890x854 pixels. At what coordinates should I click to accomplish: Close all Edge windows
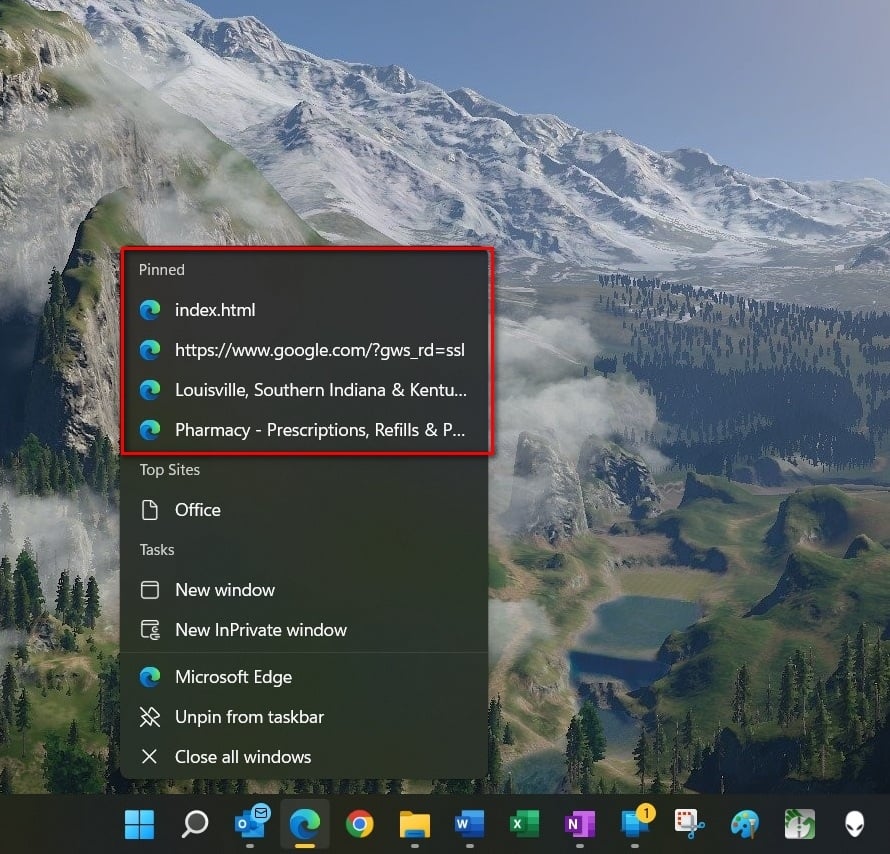[243, 757]
